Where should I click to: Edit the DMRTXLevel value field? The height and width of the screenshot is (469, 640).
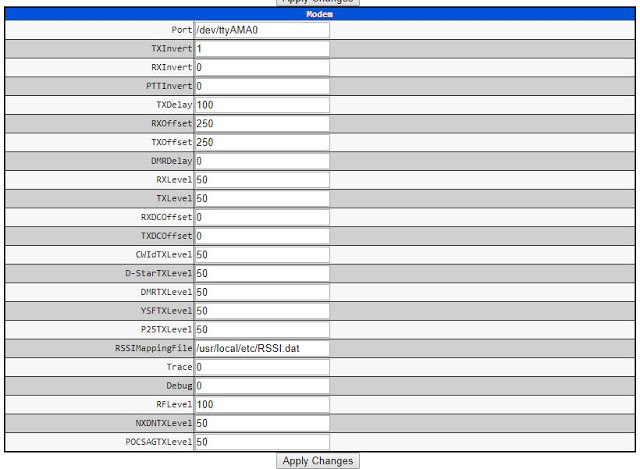pos(262,292)
